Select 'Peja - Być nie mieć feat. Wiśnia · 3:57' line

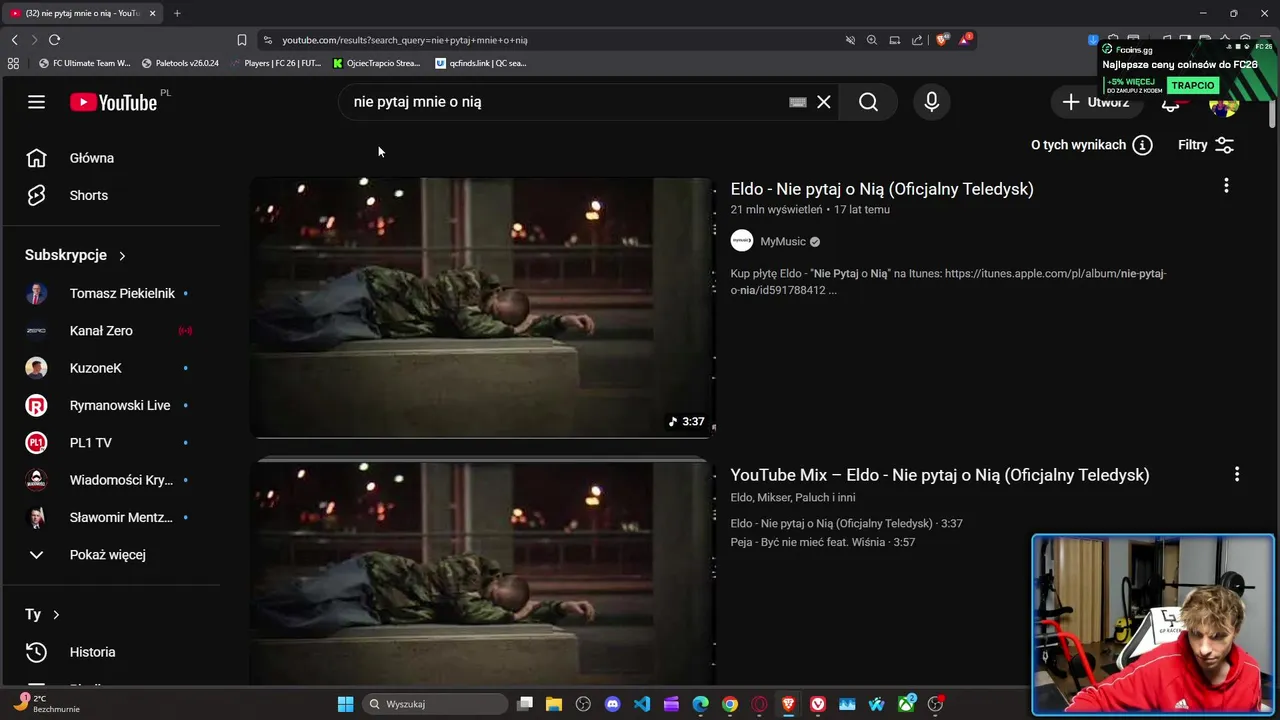click(823, 542)
